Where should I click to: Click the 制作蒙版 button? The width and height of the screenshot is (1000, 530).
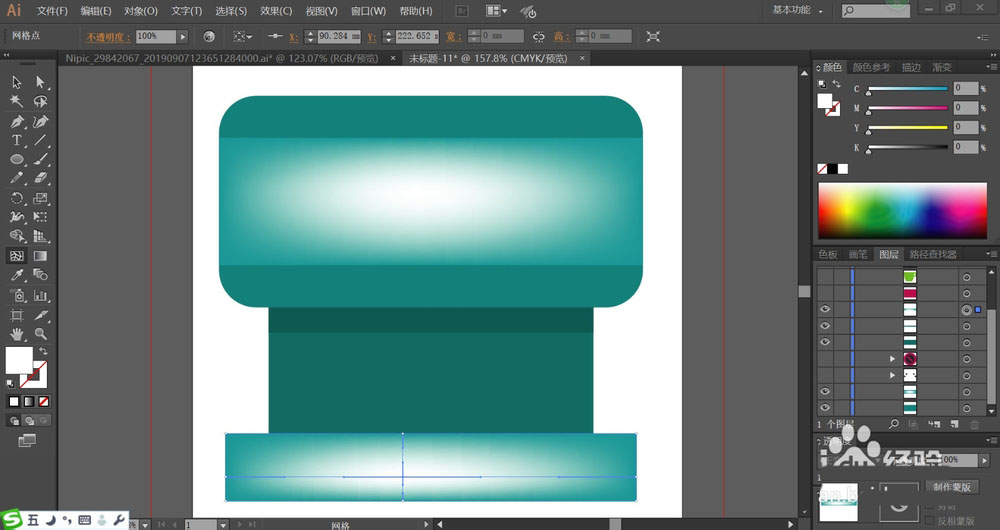[954, 487]
